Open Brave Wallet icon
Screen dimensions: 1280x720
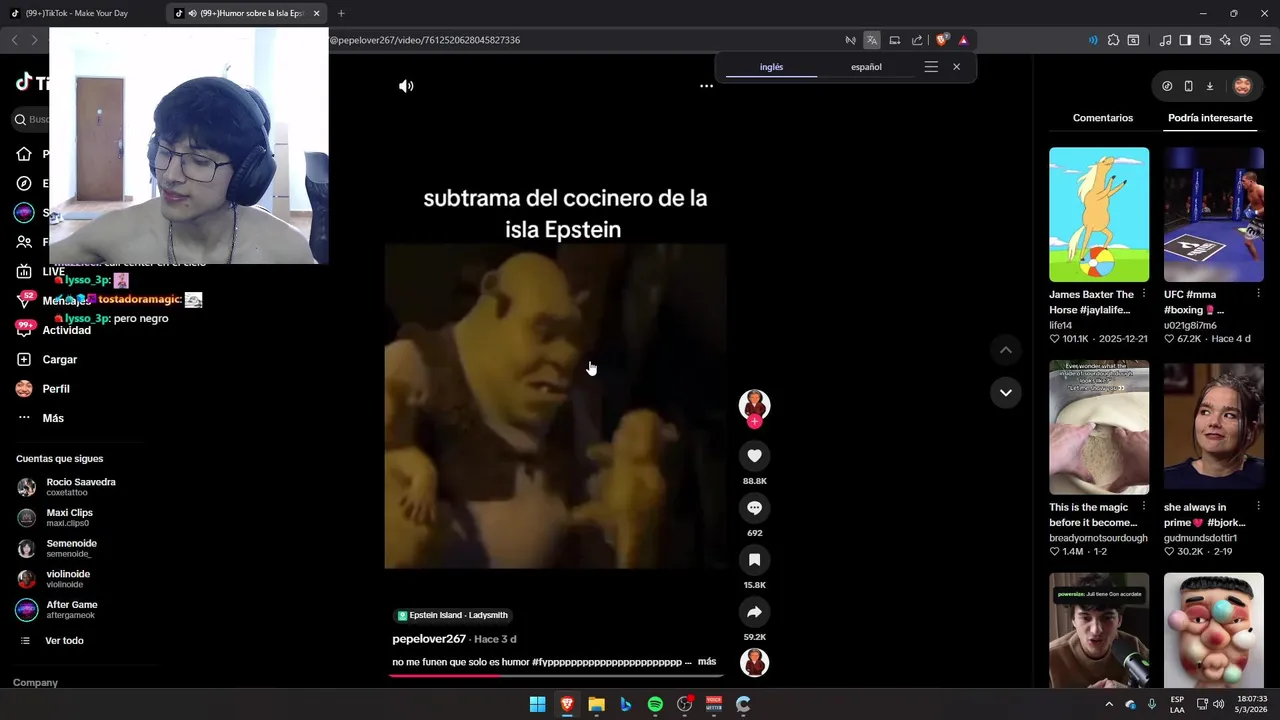coord(1205,40)
